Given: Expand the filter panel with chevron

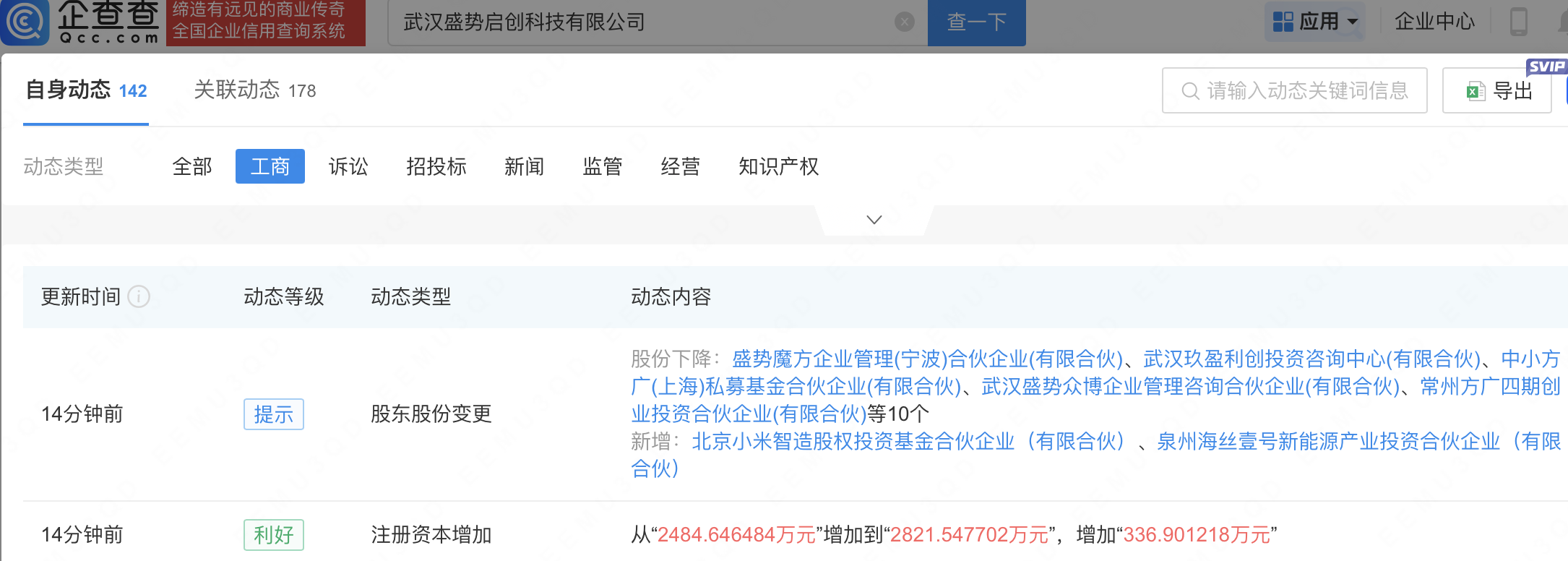Looking at the screenshot, I should point(874,220).
